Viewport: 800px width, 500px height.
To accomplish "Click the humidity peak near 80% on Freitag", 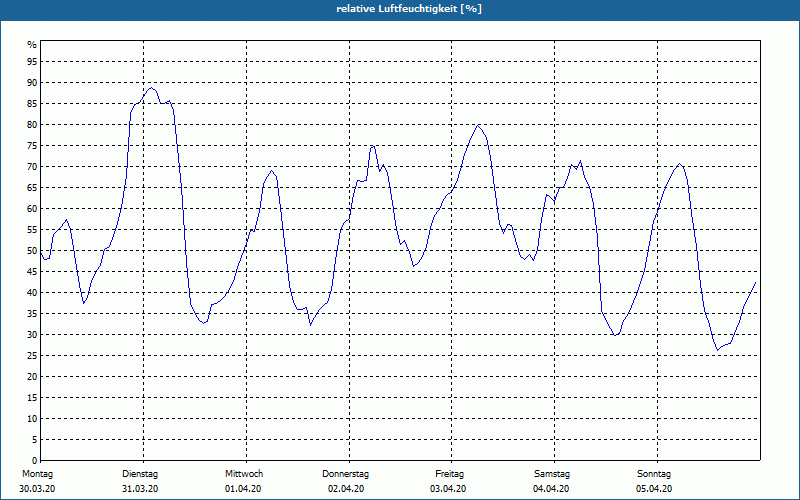I will pos(478,125).
